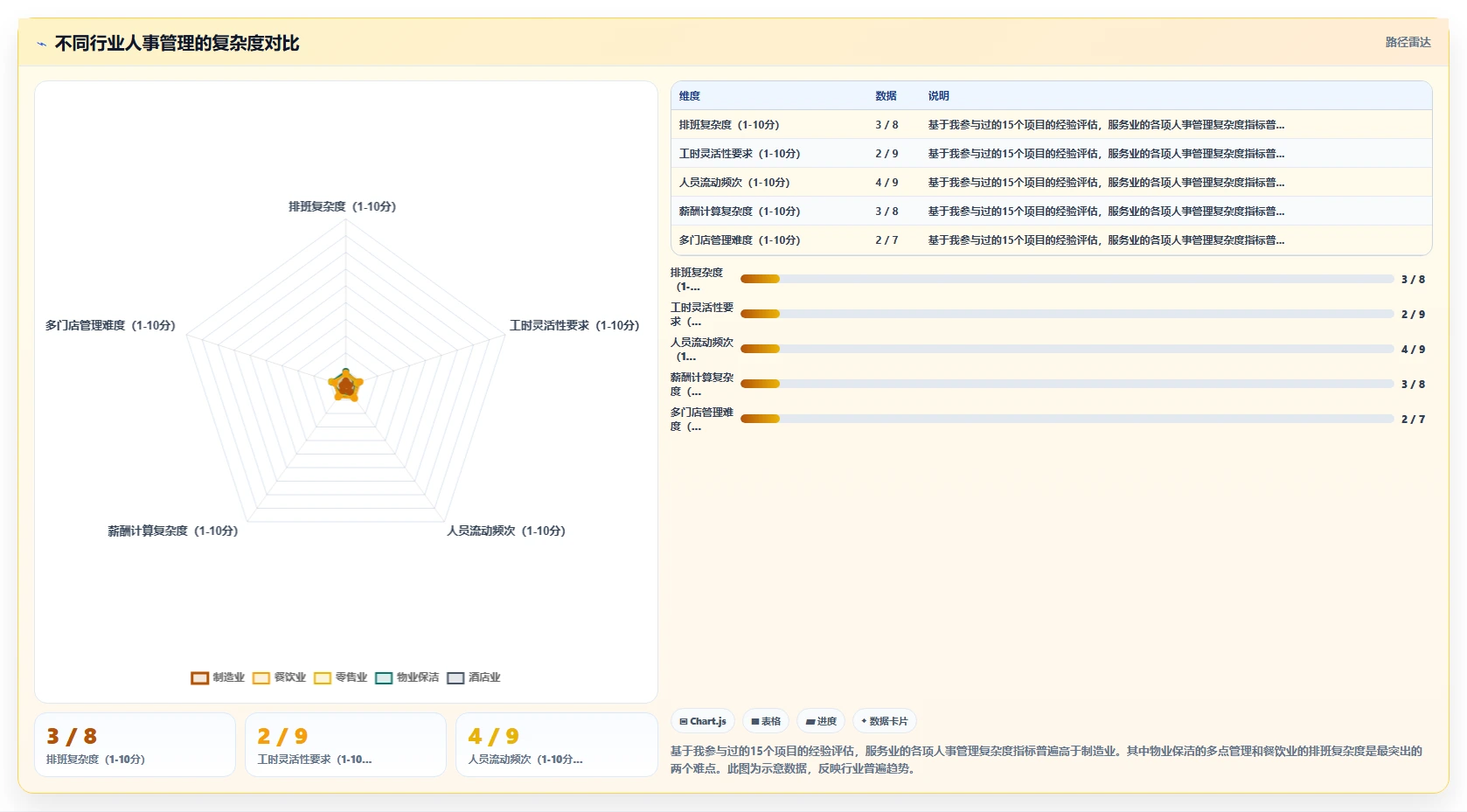Click the 薪酬计算复杂度 progress bar label
The image size is (1467, 812).
pyautogui.click(x=702, y=385)
